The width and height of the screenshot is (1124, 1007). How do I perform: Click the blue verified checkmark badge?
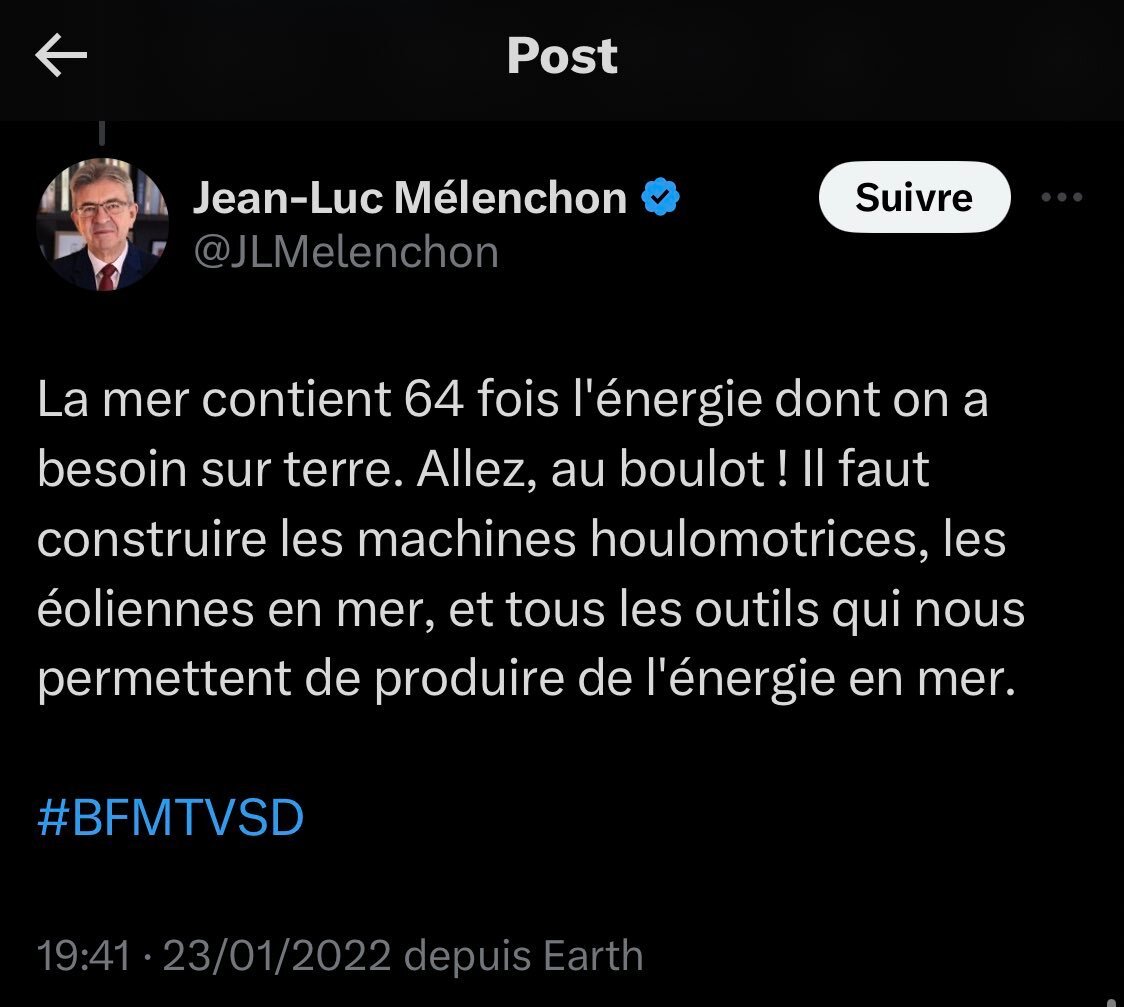tap(660, 197)
